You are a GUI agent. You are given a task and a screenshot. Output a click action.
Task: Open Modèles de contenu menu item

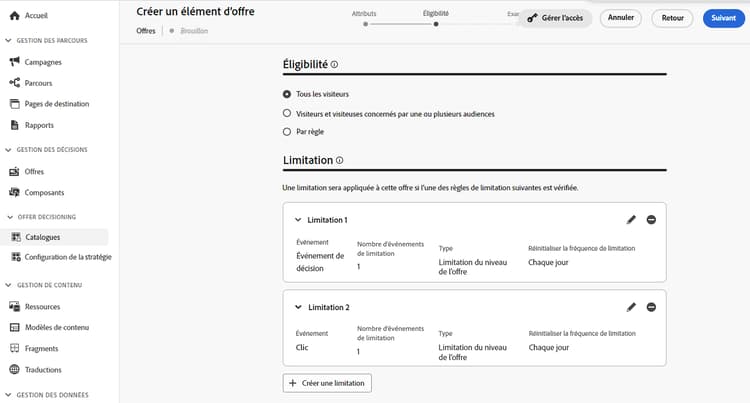coord(57,327)
